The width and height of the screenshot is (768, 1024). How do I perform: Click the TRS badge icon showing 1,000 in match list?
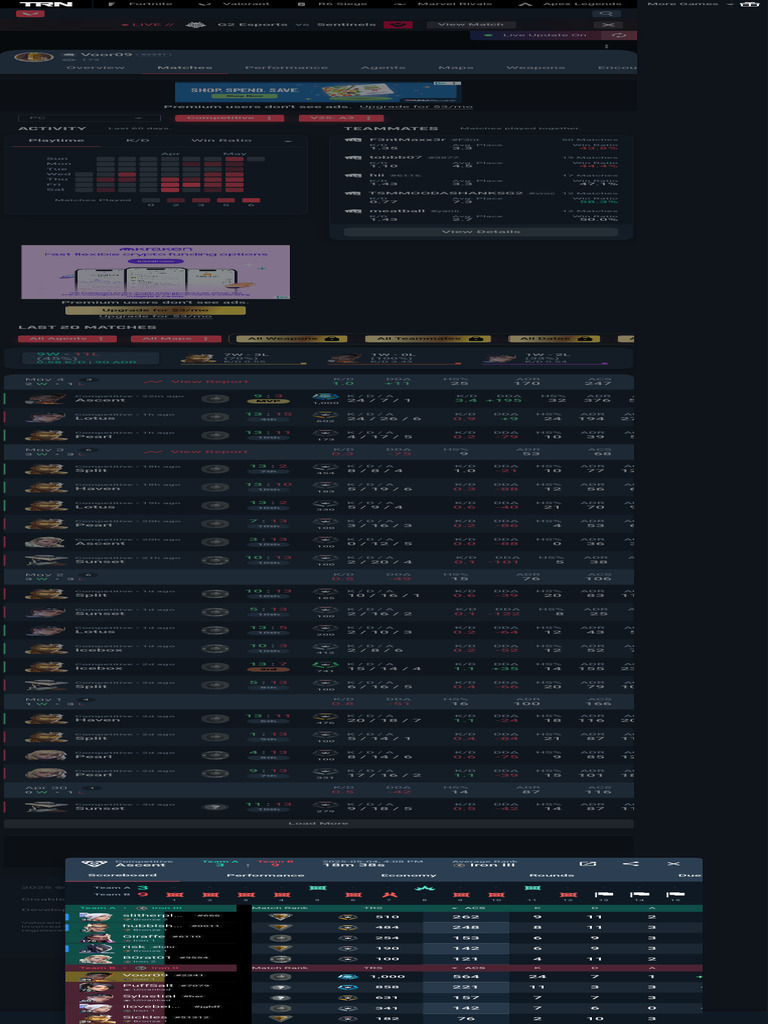(325, 396)
